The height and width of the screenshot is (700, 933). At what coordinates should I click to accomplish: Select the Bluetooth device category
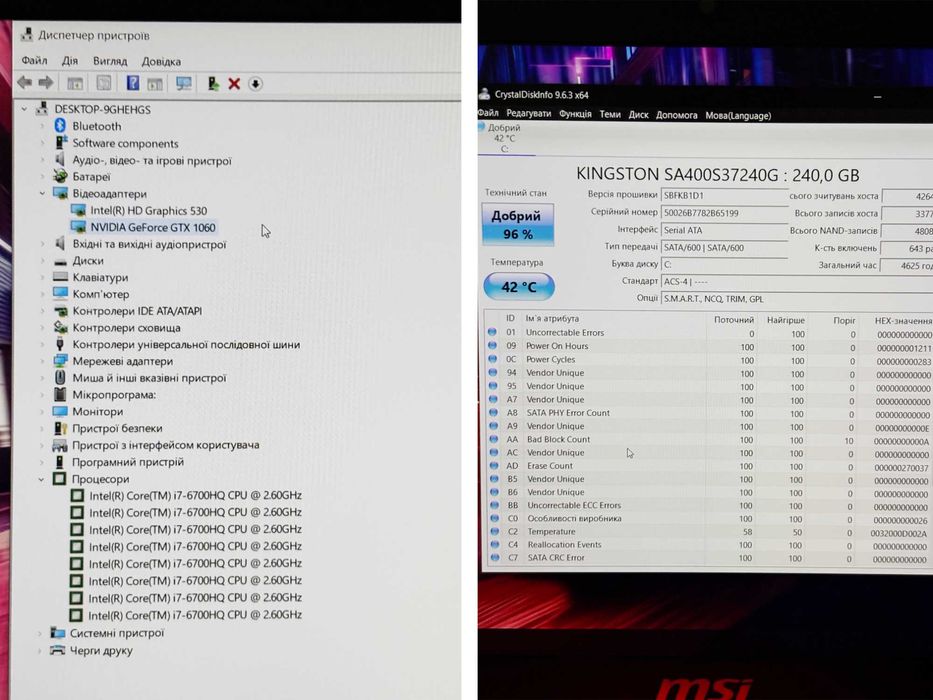[97, 126]
